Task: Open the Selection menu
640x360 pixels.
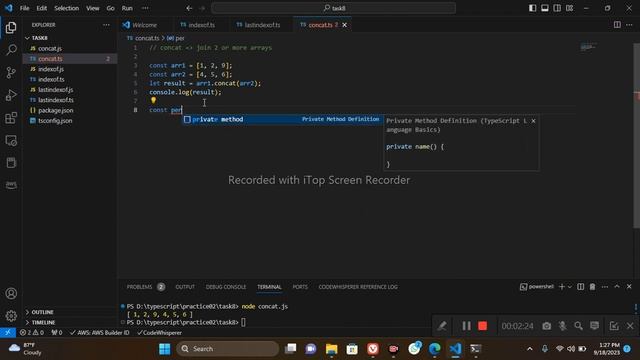Action: click(x=67, y=8)
